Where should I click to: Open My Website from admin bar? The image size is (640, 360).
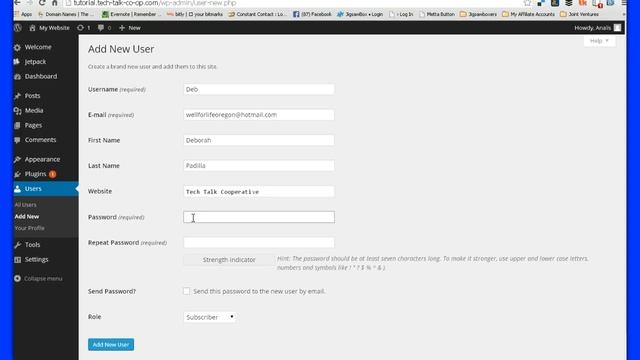49,28
